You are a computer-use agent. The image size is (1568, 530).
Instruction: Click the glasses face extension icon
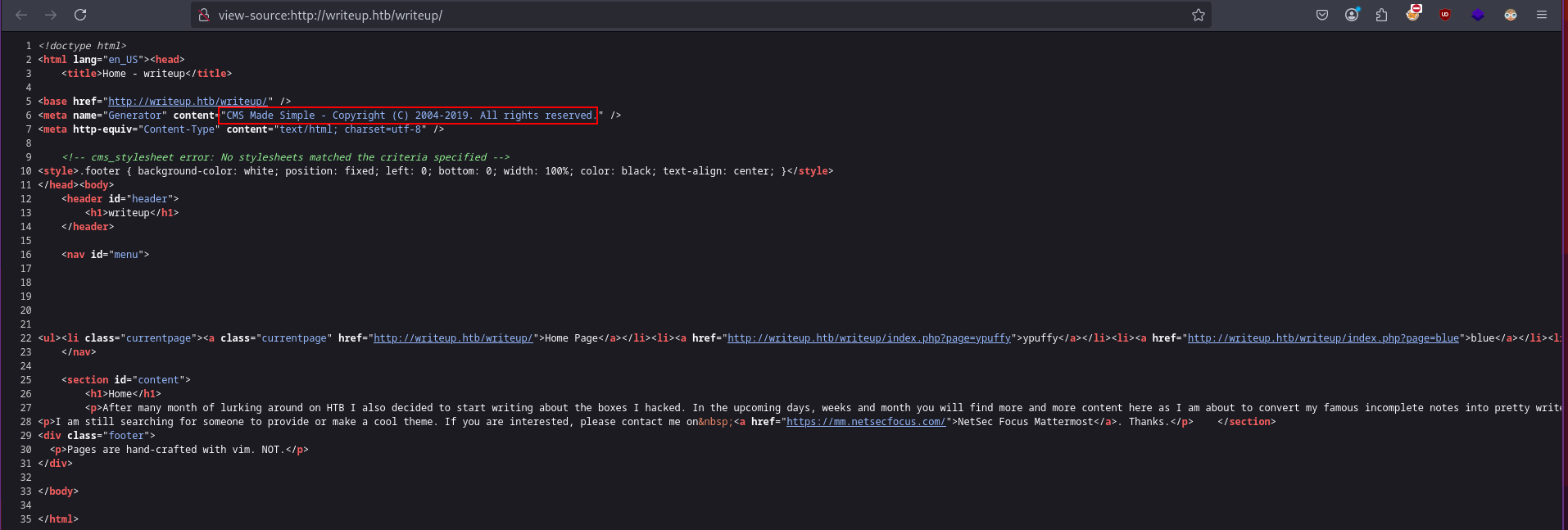click(1511, 15)
